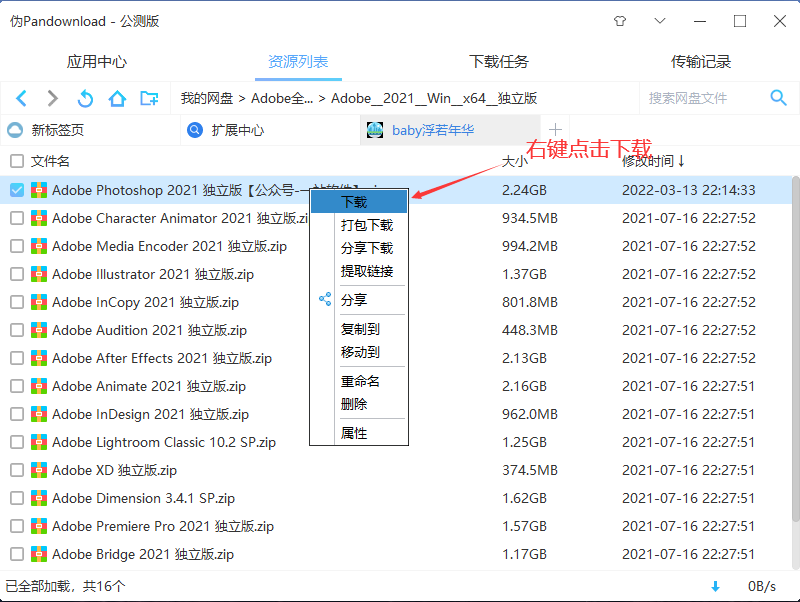Click zip icon of Adobe Bridge 2021
Image resolution: width=800 pixels, height=602 pixels.
point(39,554)
